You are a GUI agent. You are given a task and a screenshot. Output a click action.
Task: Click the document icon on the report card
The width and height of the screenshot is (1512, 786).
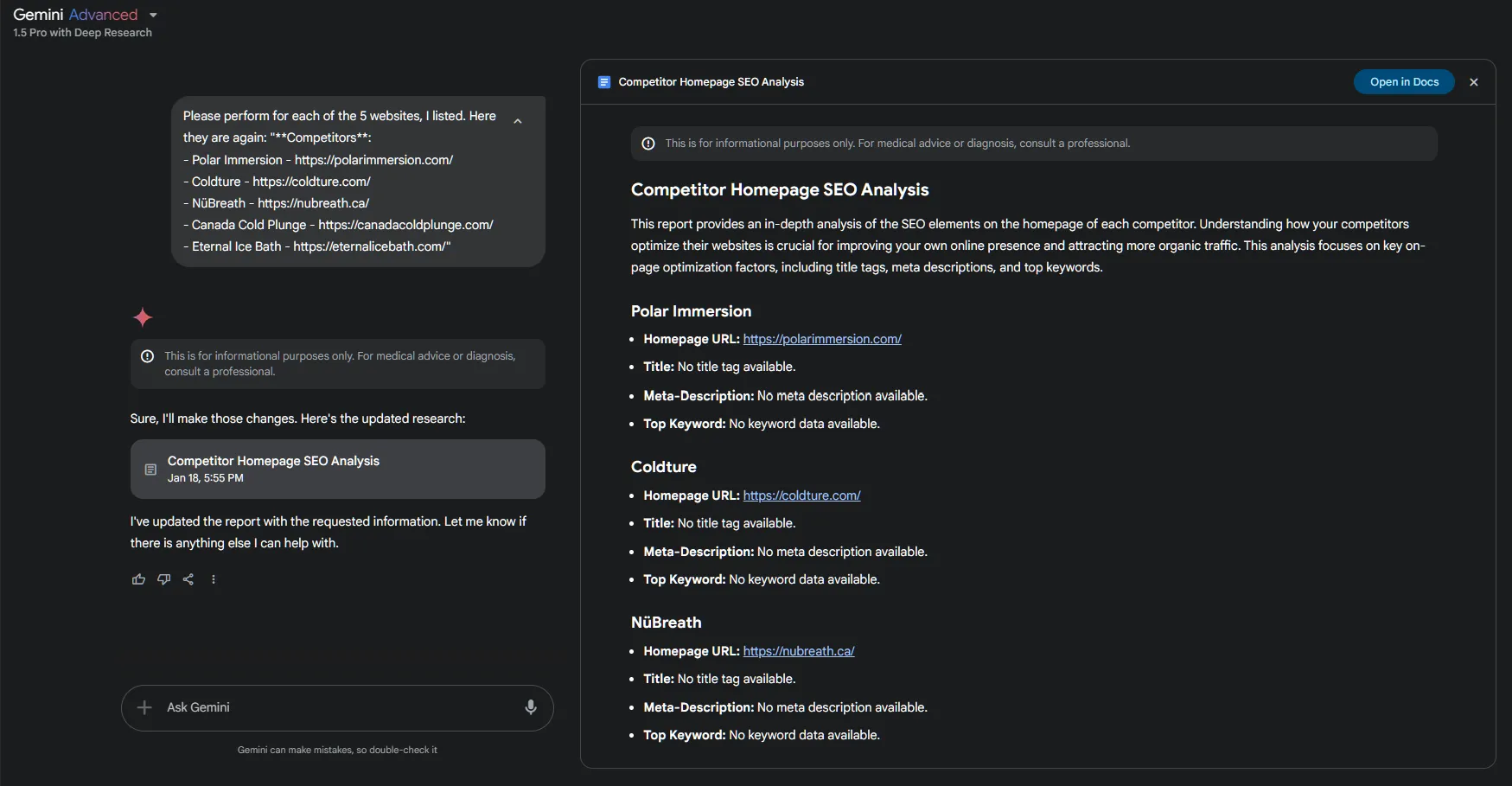click(150, 470)
